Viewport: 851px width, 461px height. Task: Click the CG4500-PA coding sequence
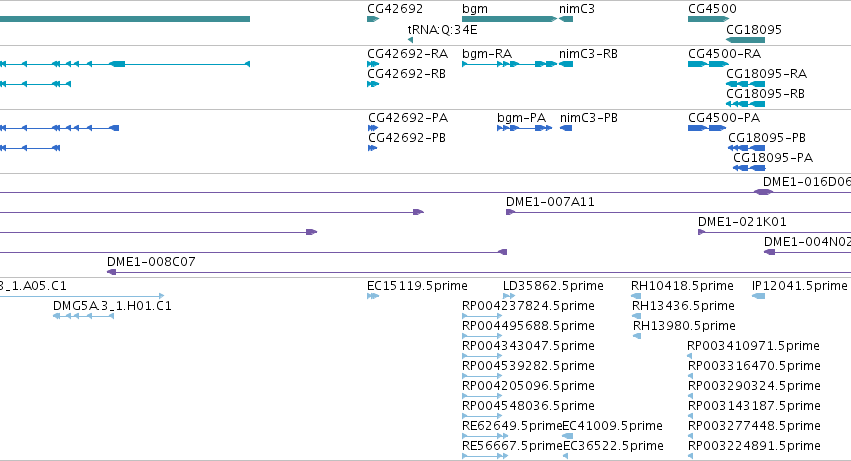pyautogui.click(x=707, y=128)
